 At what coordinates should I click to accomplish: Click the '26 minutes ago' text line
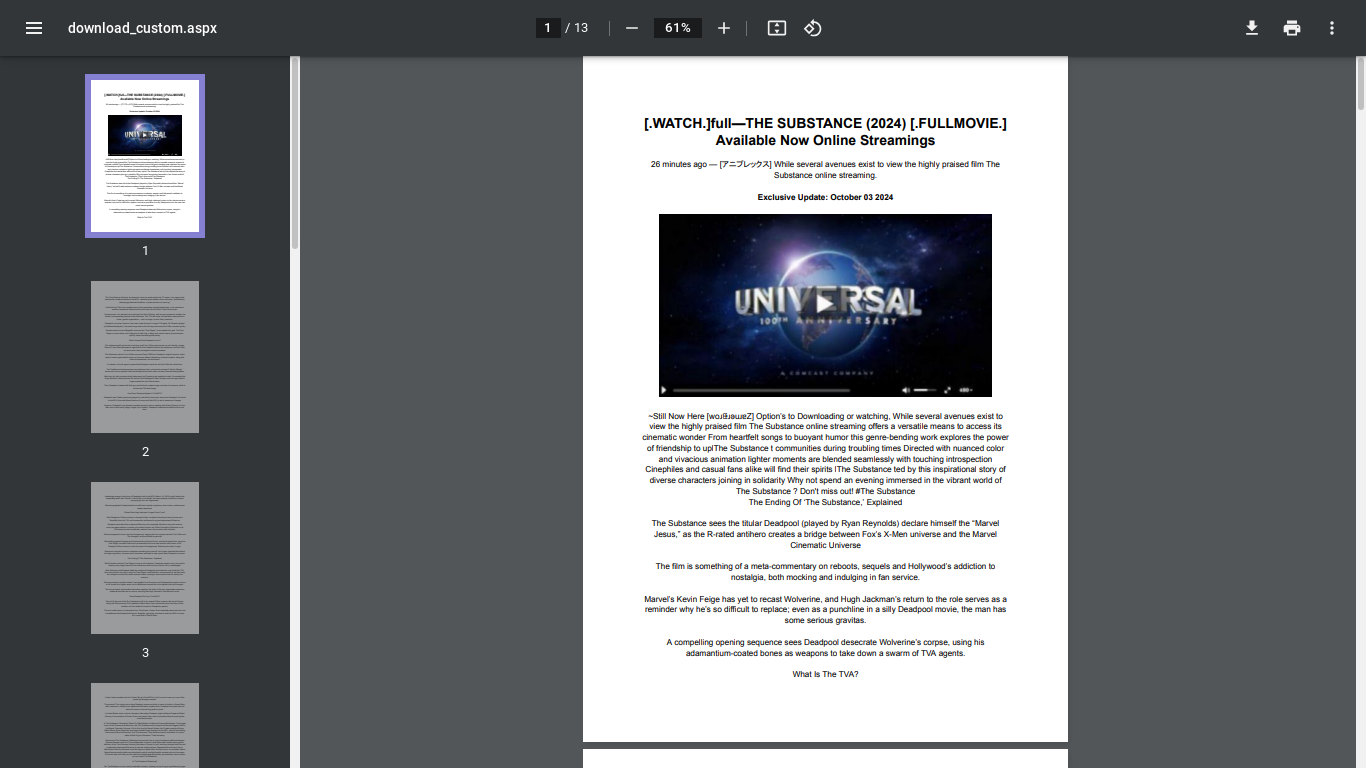click(825, 169)
